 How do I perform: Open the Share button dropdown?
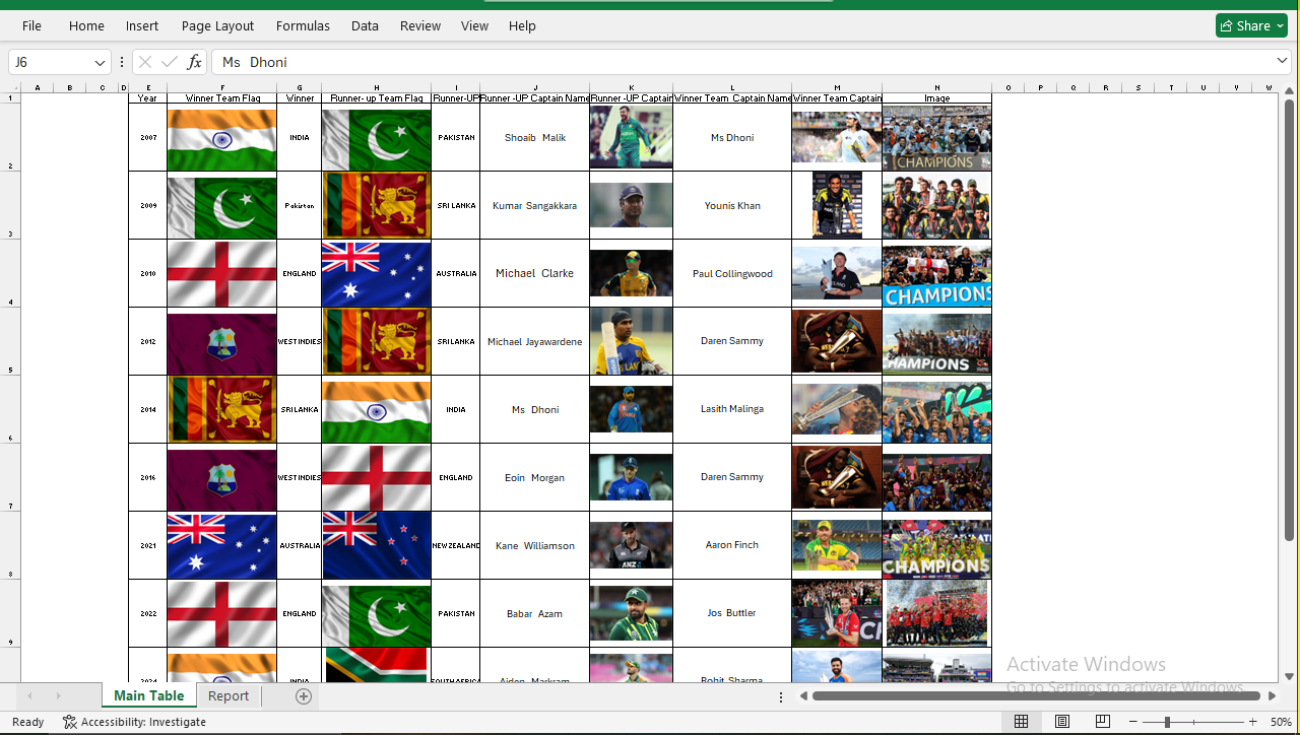tap(1280, 26)
